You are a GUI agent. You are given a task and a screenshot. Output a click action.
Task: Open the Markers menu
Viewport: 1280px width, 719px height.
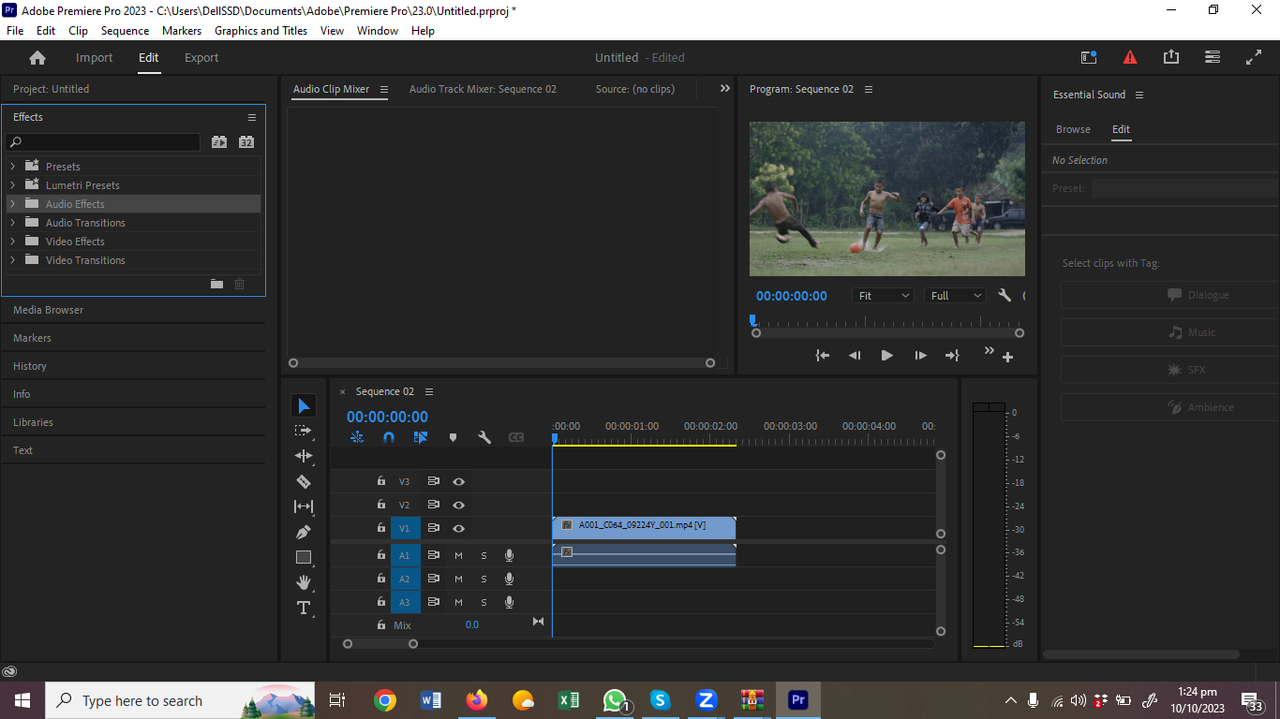182,31
